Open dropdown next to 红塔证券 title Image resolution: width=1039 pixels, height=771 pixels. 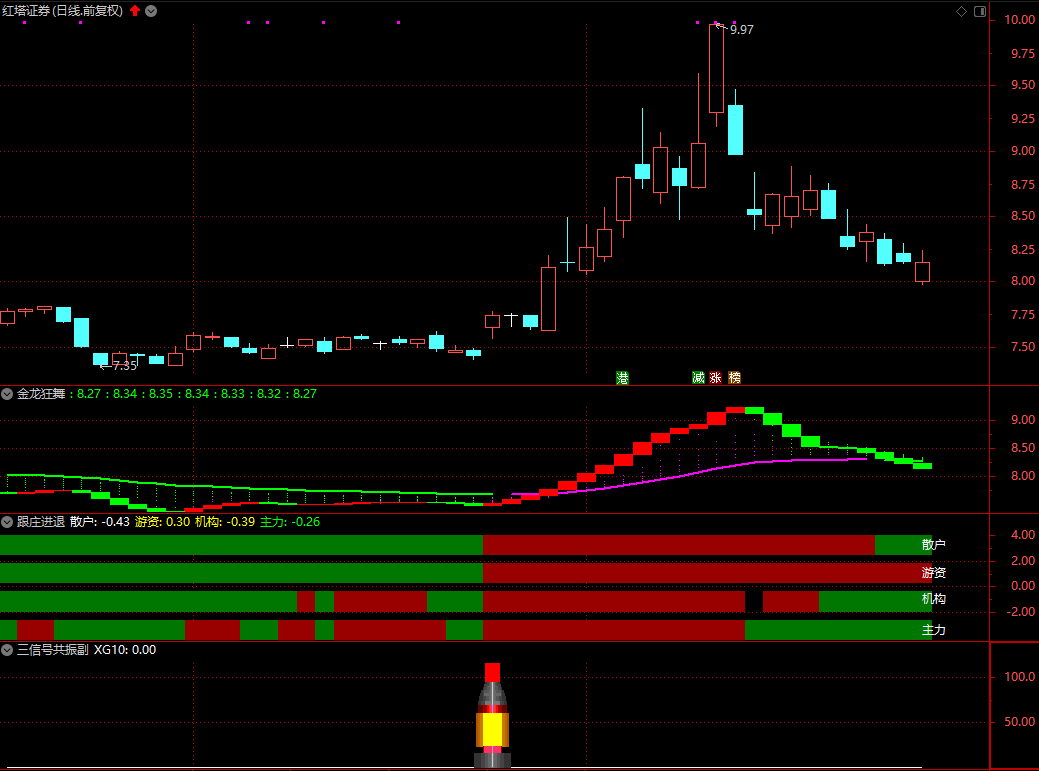pos(151,11)
